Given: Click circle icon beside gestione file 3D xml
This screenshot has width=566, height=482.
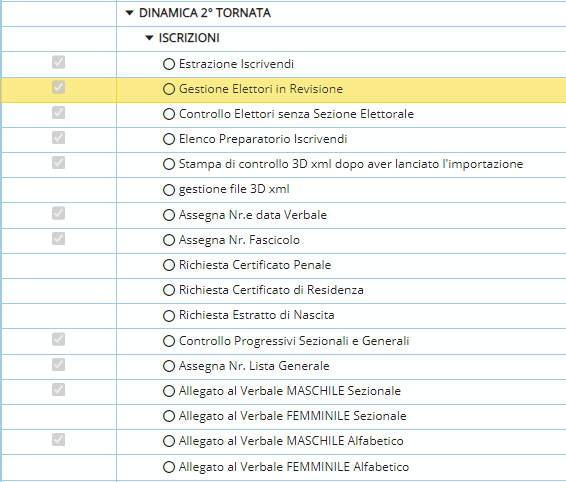Looking at the screenshot, I should [169, 190].
